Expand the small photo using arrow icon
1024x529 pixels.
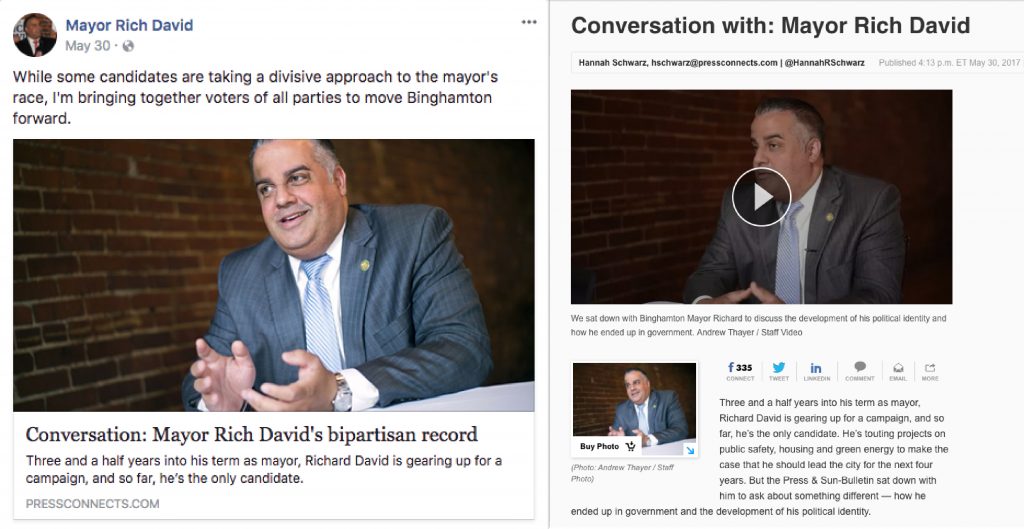tap(690, 450)
